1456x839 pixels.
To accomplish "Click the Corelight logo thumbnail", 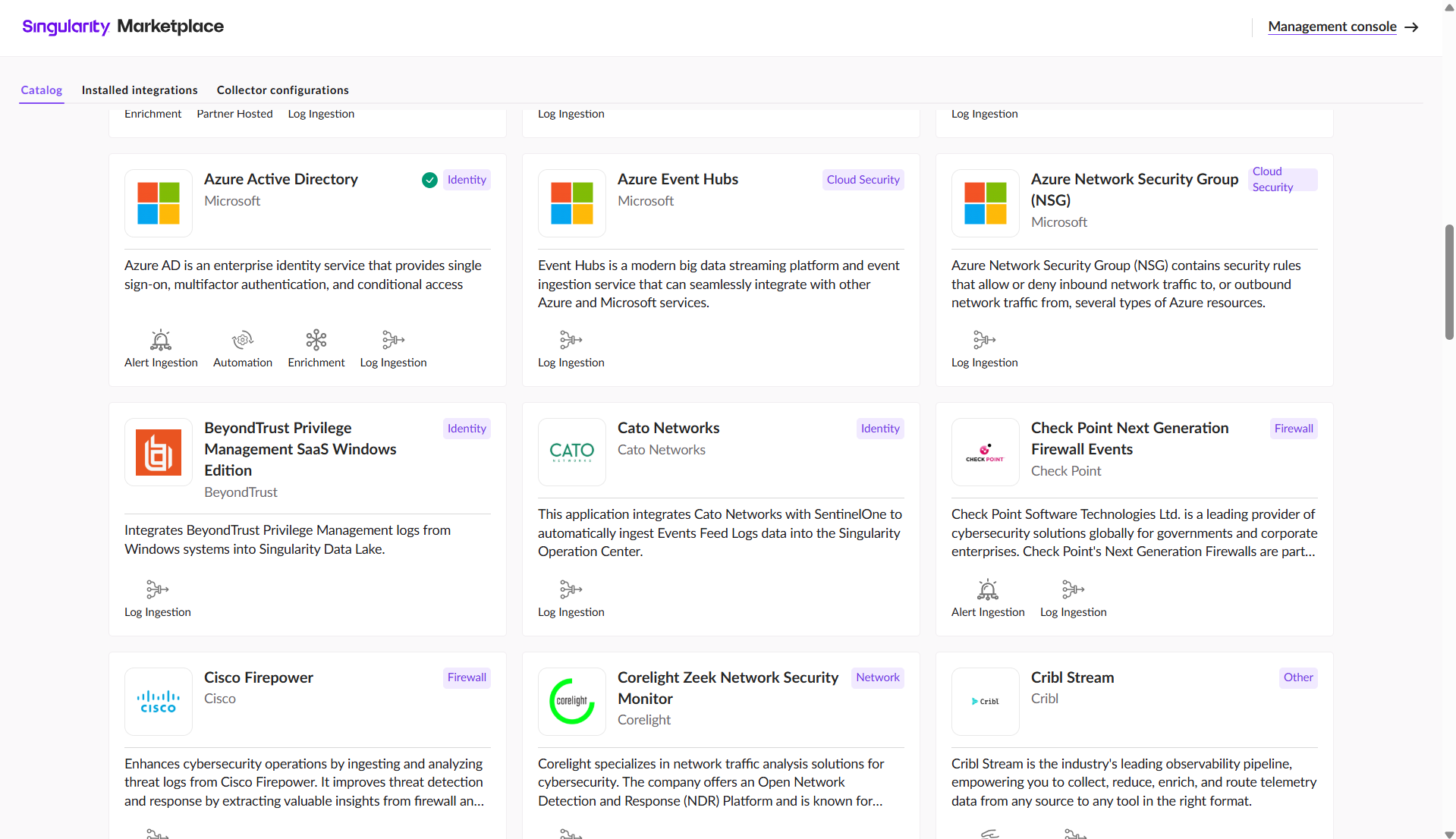I will [572, 701].
